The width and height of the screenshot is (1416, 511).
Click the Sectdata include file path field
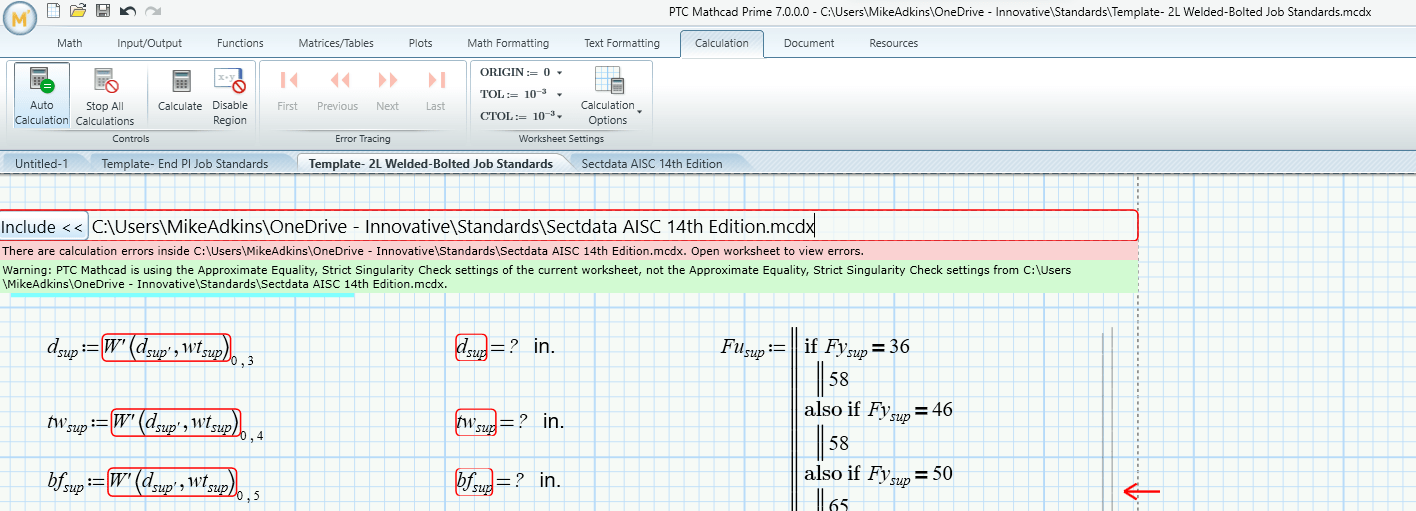(x=613, y=226)
